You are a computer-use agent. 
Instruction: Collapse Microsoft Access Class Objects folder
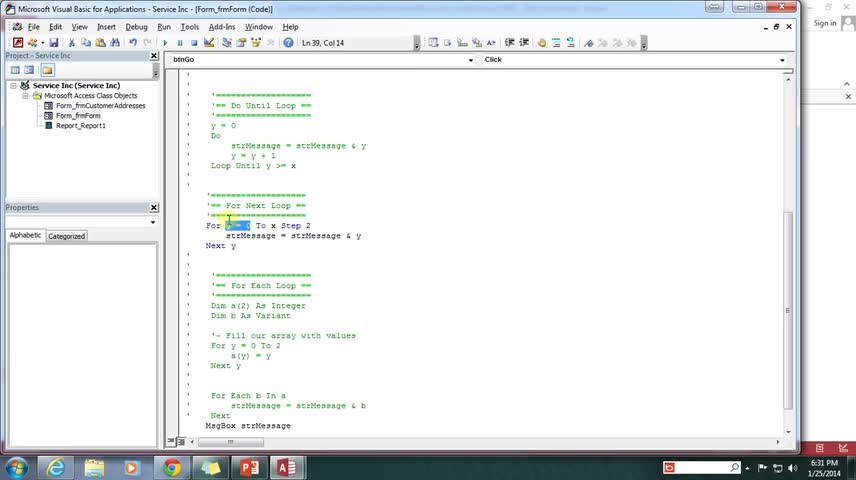[x=25, y=96]
